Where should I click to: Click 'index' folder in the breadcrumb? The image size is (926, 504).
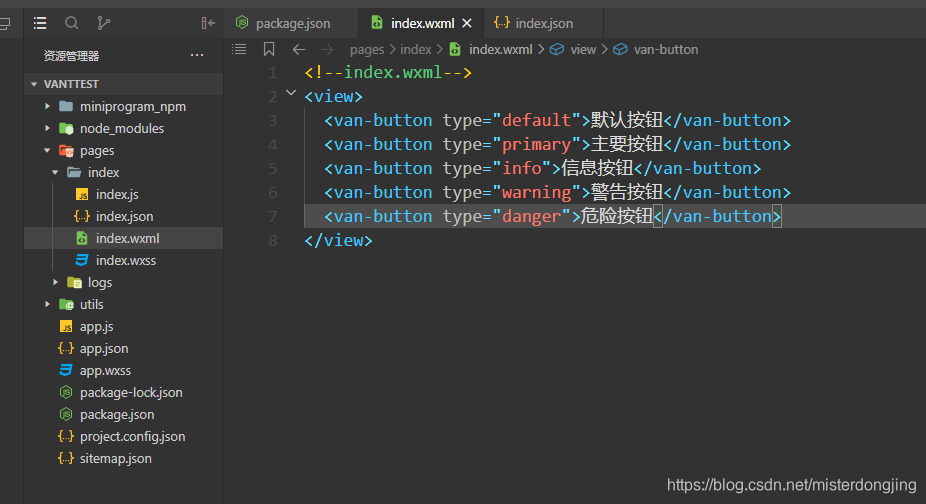(416, 50)
